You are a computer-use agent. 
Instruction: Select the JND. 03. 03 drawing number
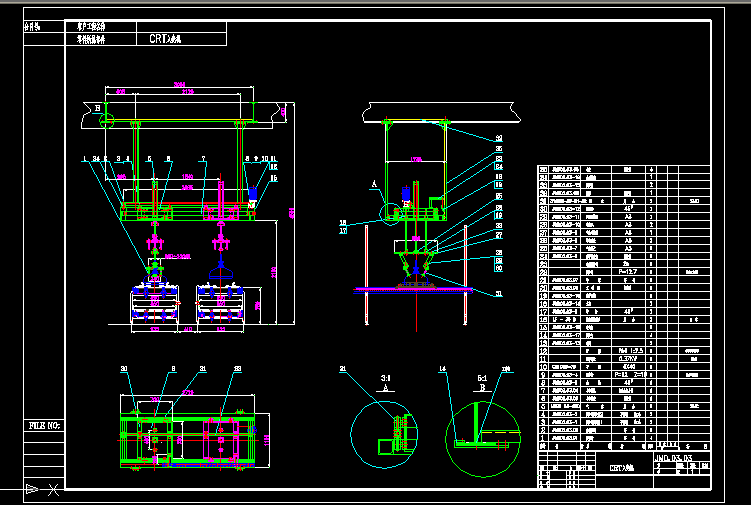[680, 458]
